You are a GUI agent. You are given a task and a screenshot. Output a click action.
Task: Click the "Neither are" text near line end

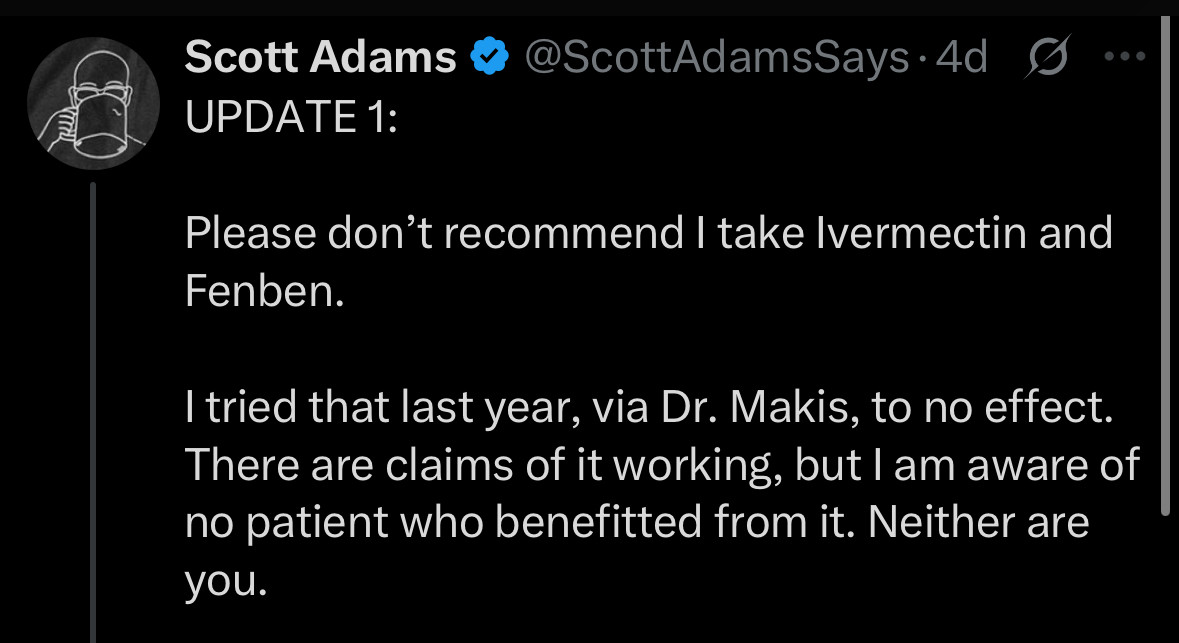(x=978, y=523)
